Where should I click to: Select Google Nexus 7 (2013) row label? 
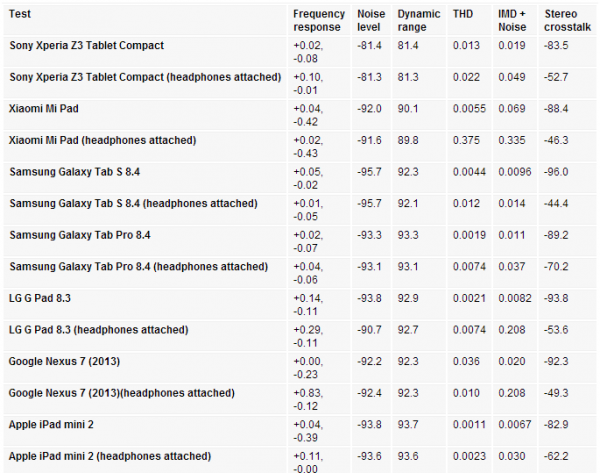coord(64,362)
